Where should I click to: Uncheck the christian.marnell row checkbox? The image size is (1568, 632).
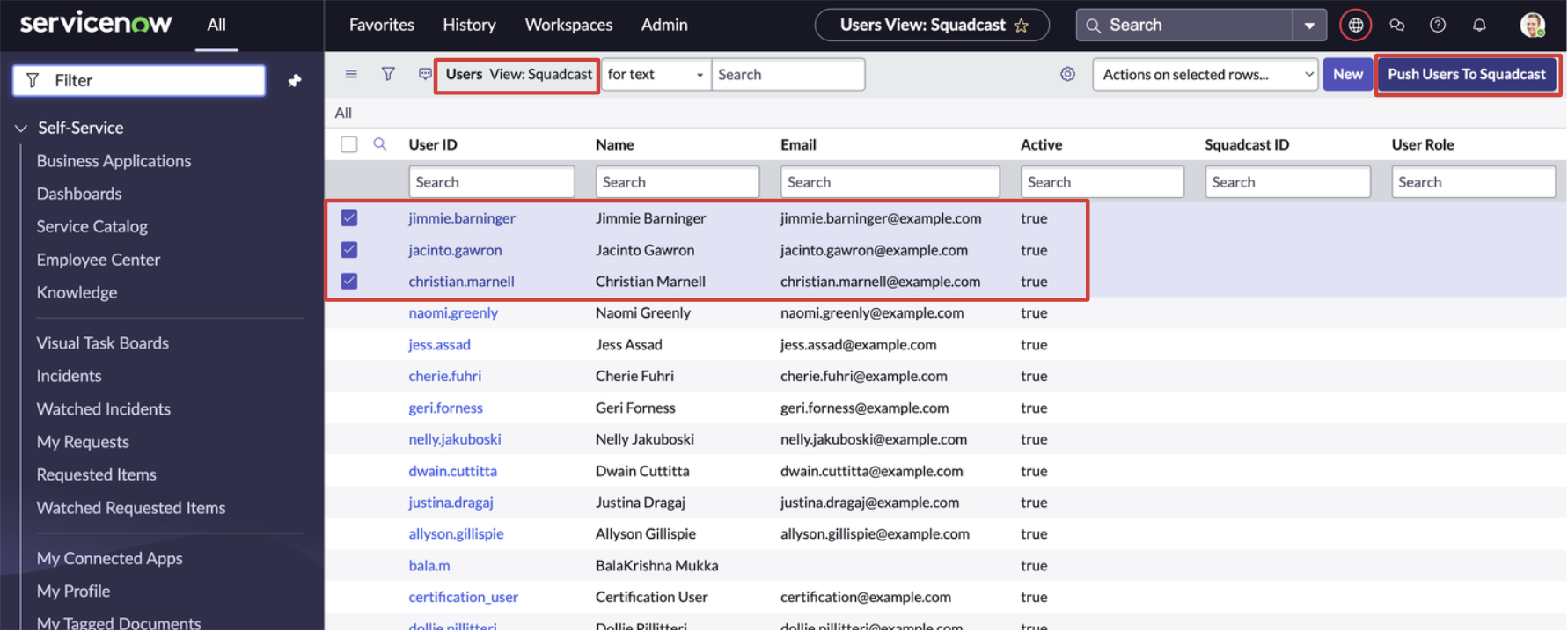click(x=349, y=282)
